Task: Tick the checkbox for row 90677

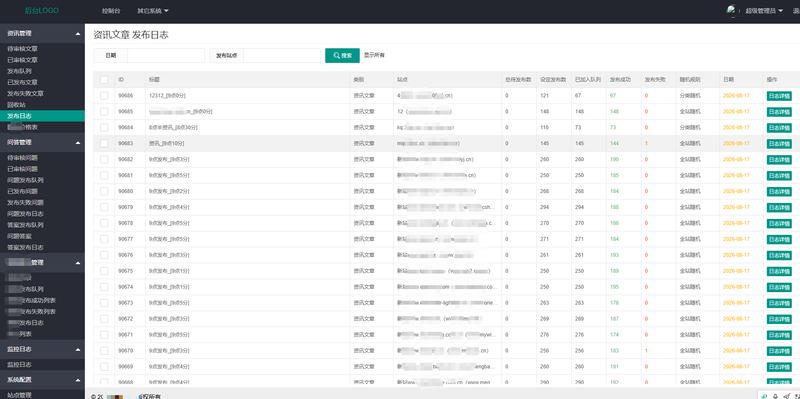Action: pyautogui.click(x=104, y=239)
